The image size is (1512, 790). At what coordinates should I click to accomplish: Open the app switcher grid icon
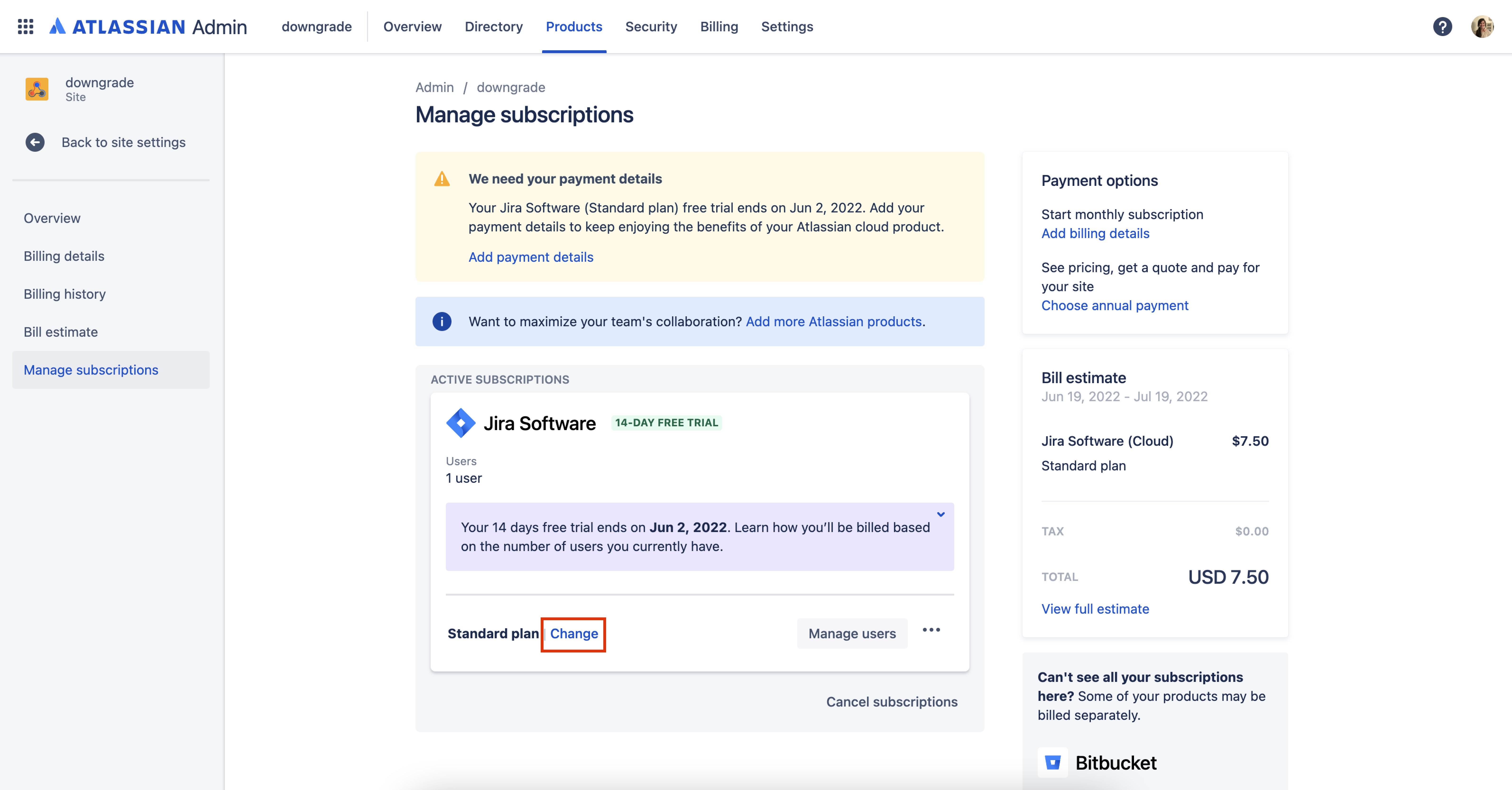[x=25, y=26]
